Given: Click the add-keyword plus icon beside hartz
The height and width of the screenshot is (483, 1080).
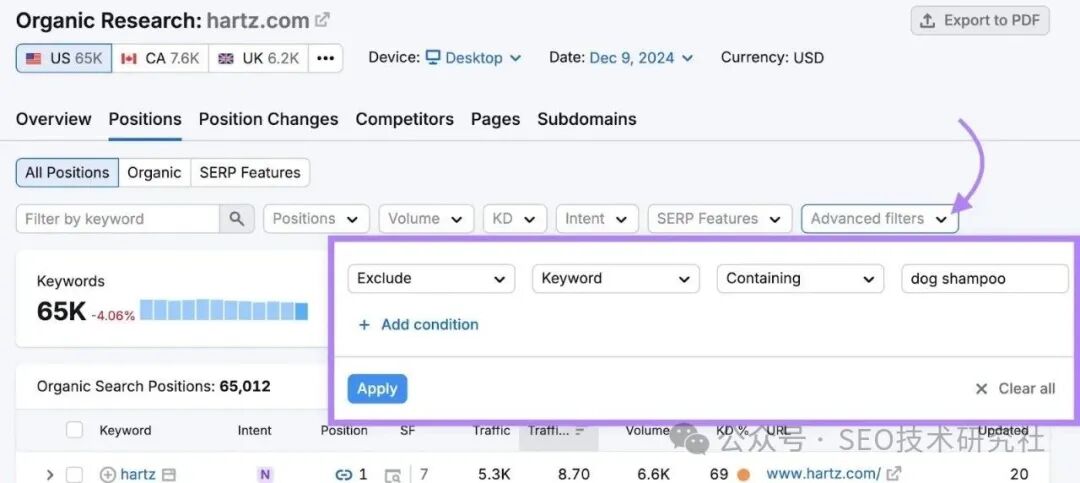Looking at the screenshot, I should pos(108,474).
